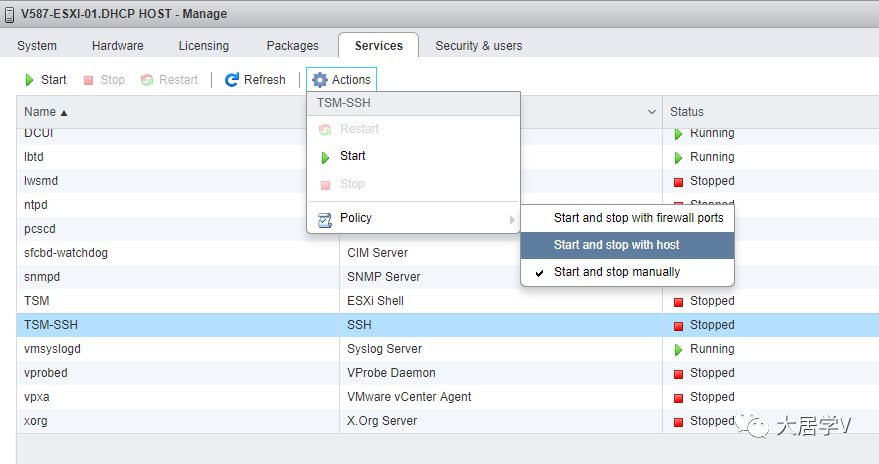Open the Licensing tab
879x464 pixels.
[x=204, y=46]
